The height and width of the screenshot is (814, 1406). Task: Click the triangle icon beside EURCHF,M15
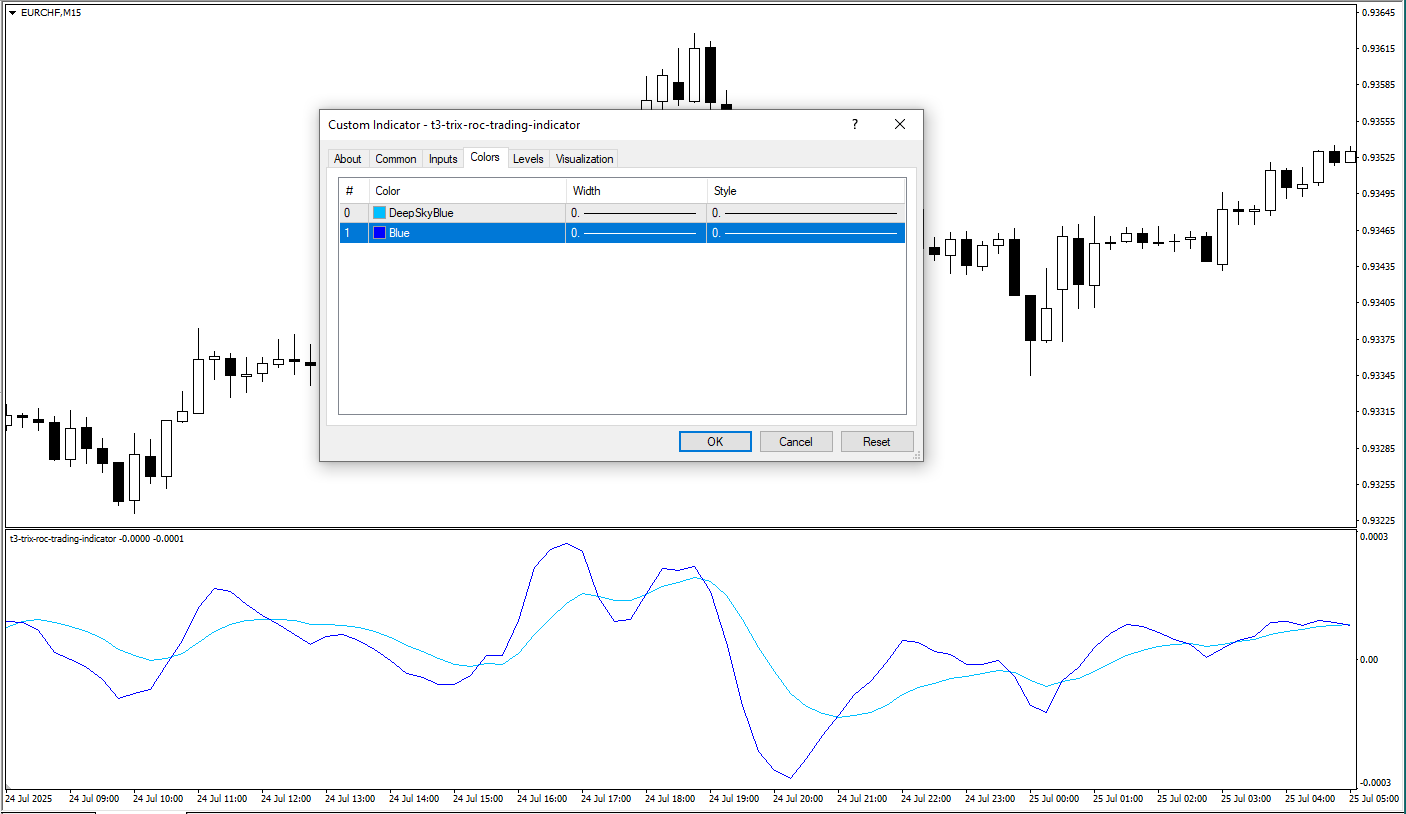point(12,12)
